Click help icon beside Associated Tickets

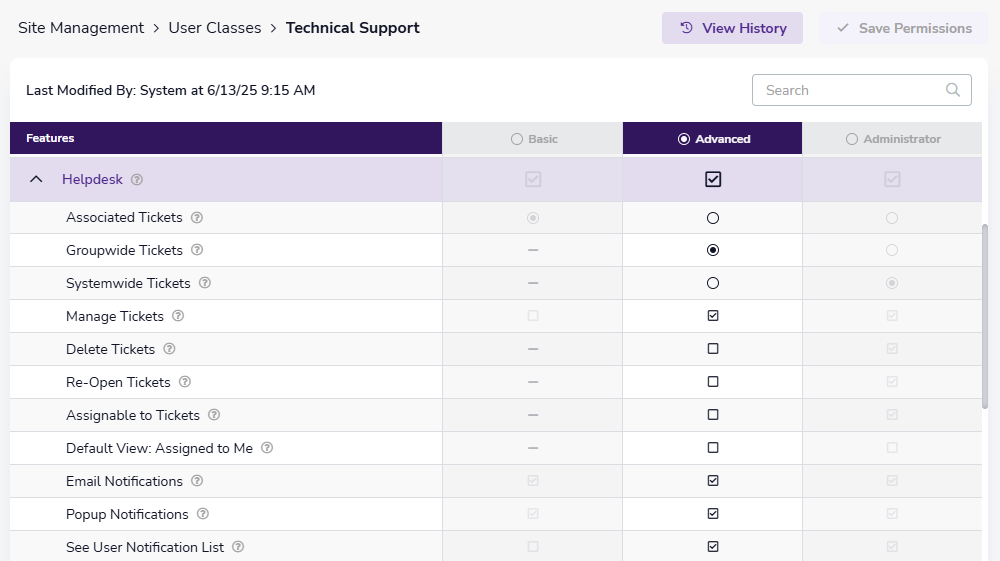pos(197,217)
